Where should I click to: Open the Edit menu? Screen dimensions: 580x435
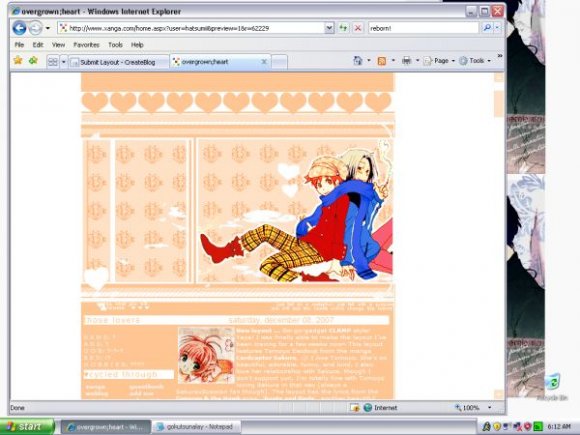[x=38, y=45]
